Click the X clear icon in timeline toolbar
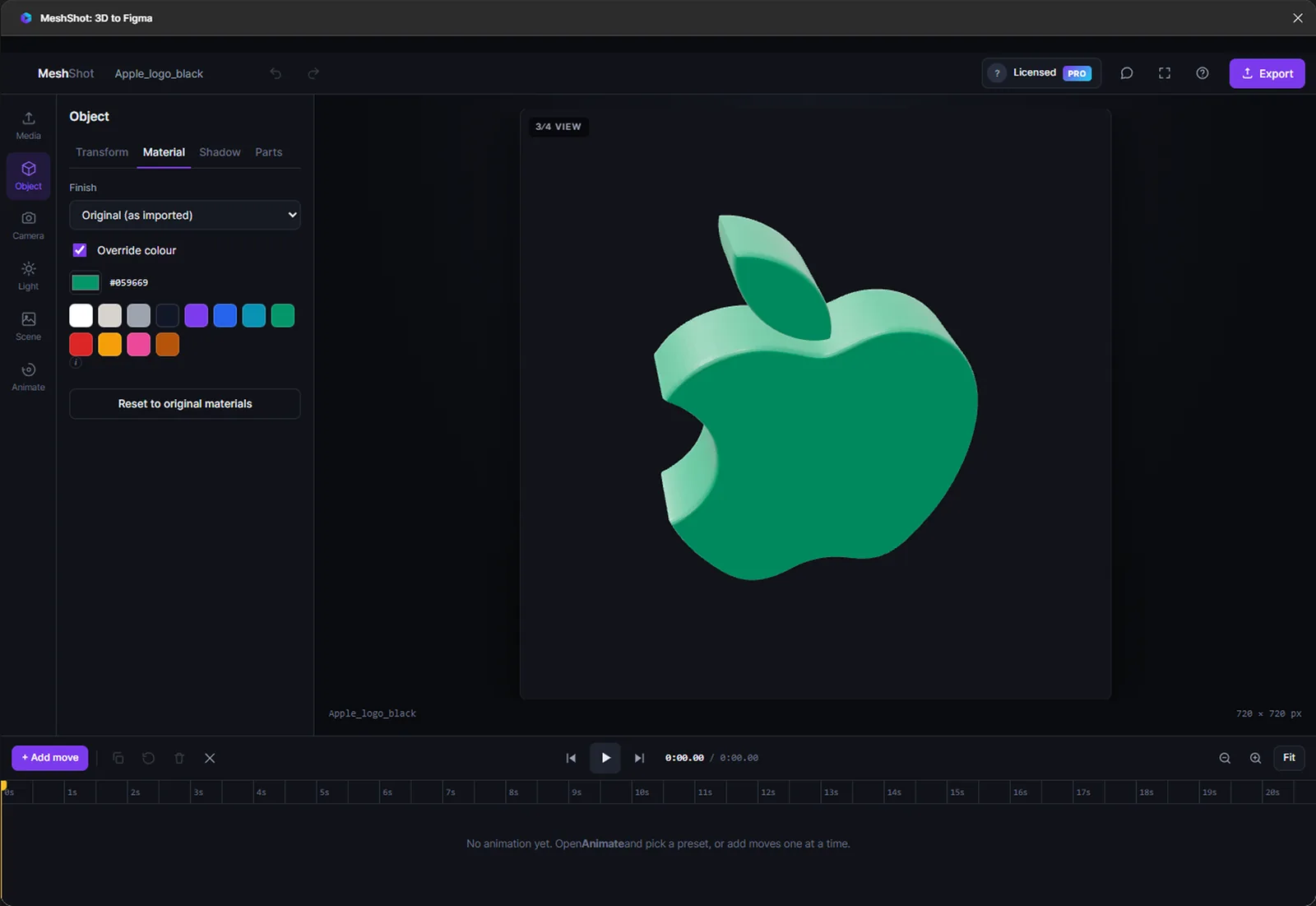Viewport: 1316px width, 906px height. 210,758
